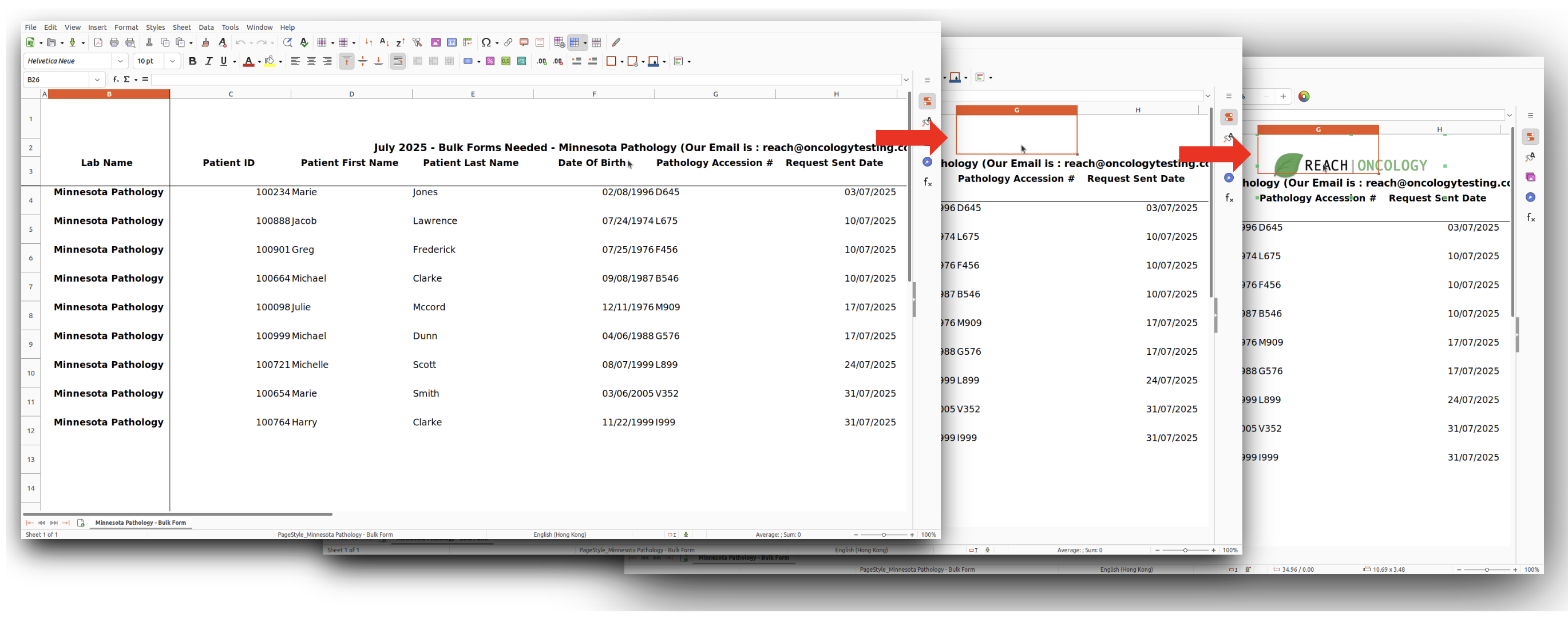The image size is (1568, 617).
Task: Export directly as PDF icon
Action: 98,42
